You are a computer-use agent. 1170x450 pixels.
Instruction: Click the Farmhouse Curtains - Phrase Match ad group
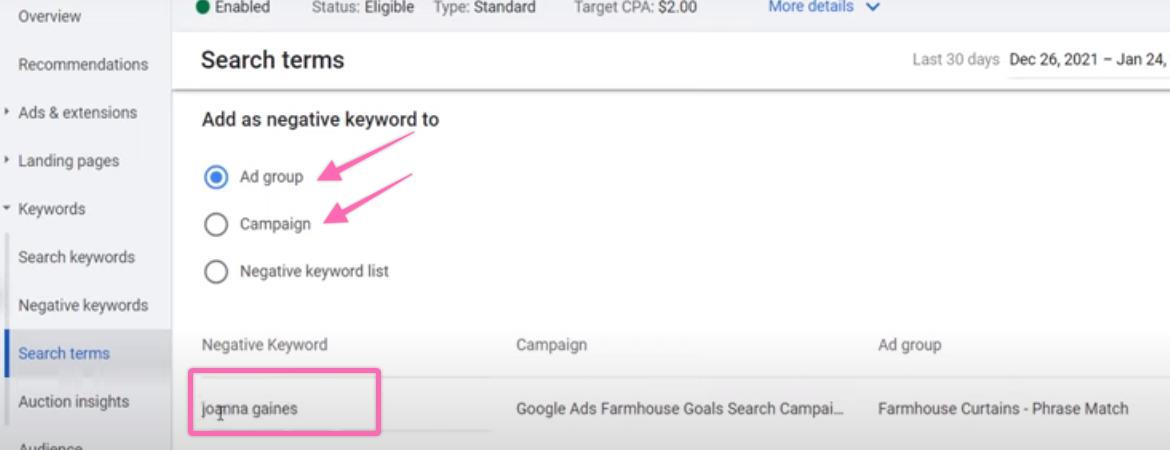1002,408
